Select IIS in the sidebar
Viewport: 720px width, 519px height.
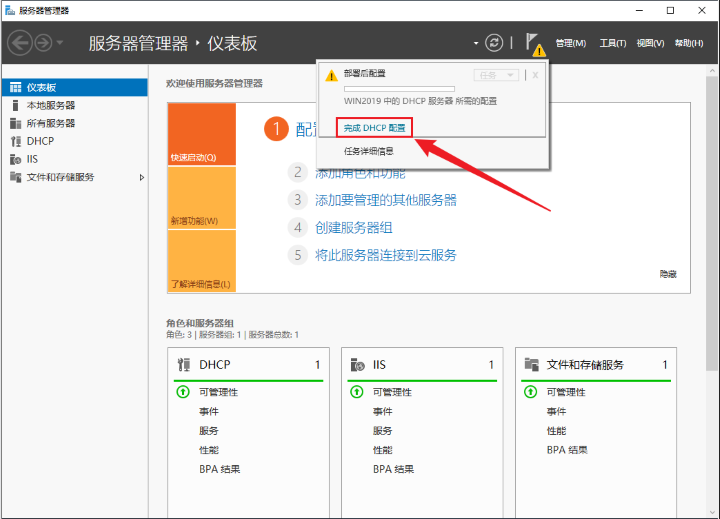point(75,159)
